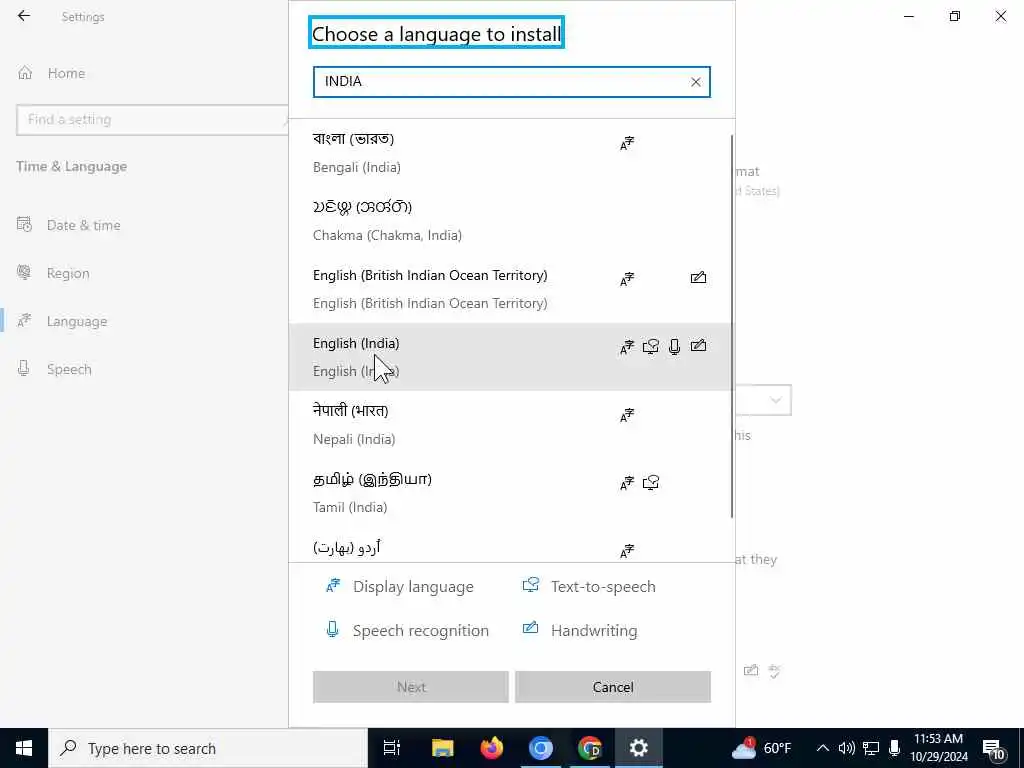Screen dimensions: 1024x768
Task: Open Settings Home page
Action: click(x=52, y=73)
